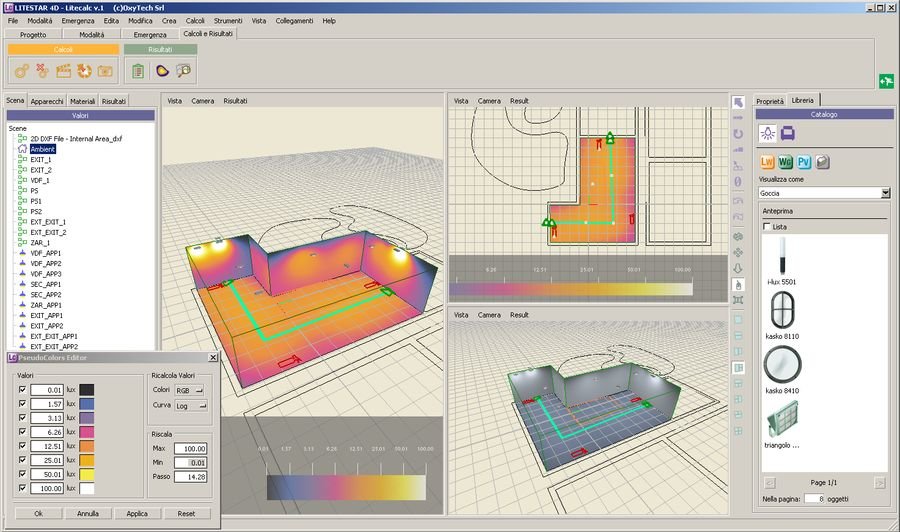
Task: Click the next catalog page arrow
Action: 879,483
